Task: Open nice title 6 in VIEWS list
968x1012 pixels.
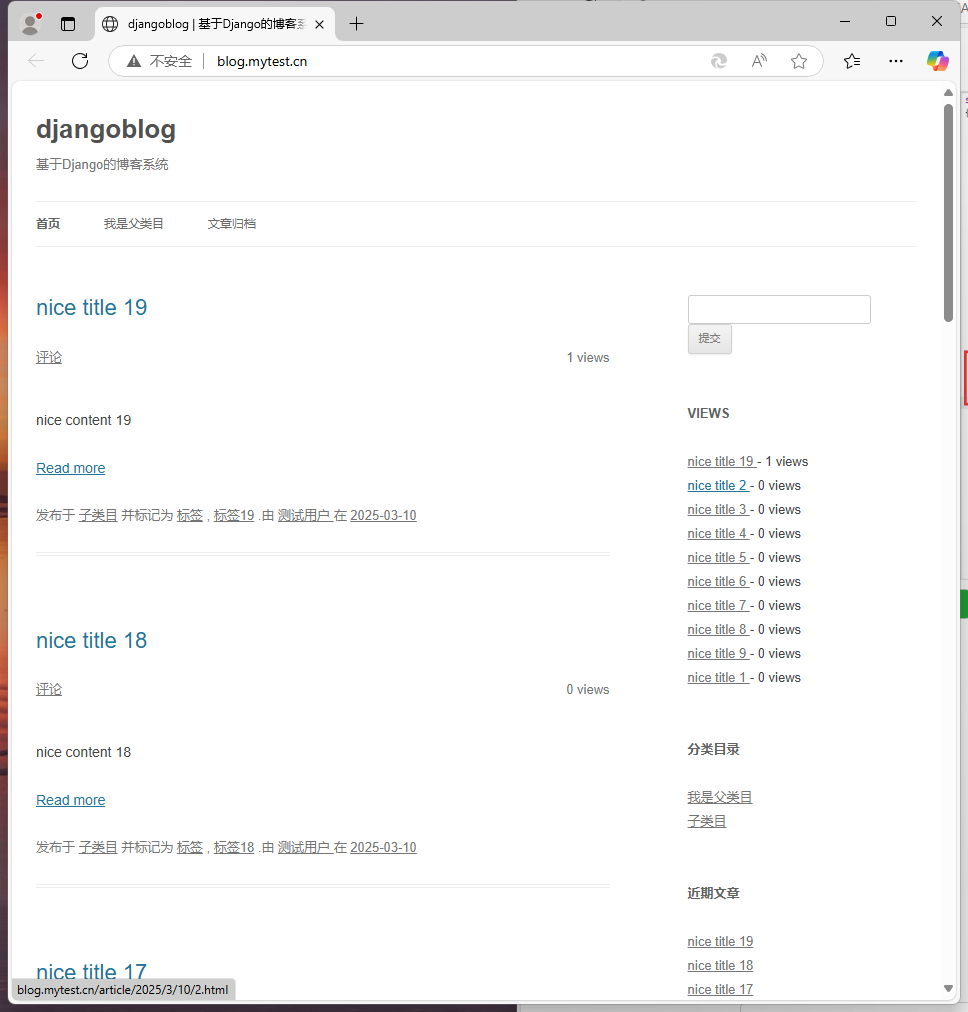Action: coord(717,582)
